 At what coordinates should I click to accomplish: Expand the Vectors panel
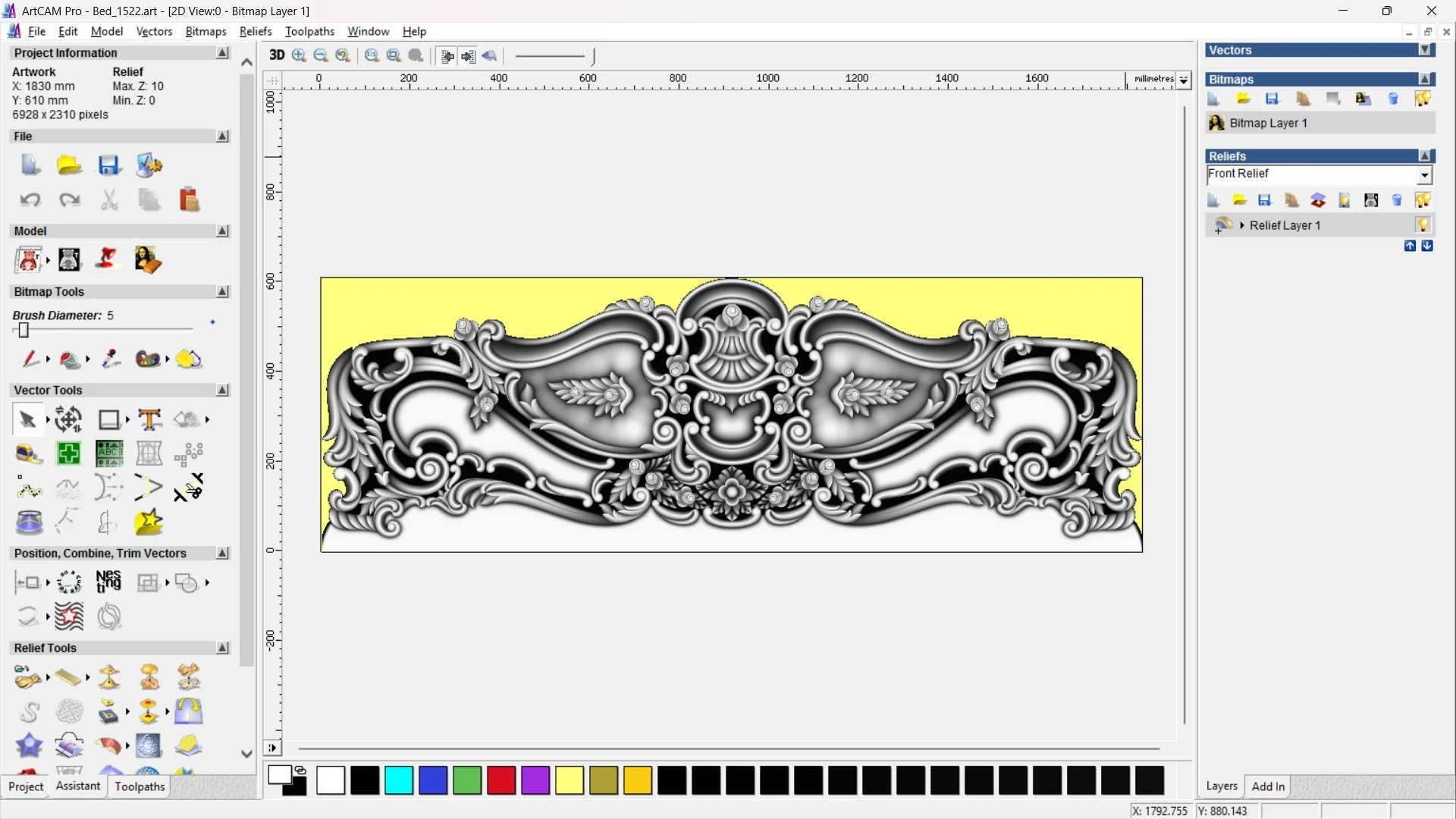[1426, 50]
